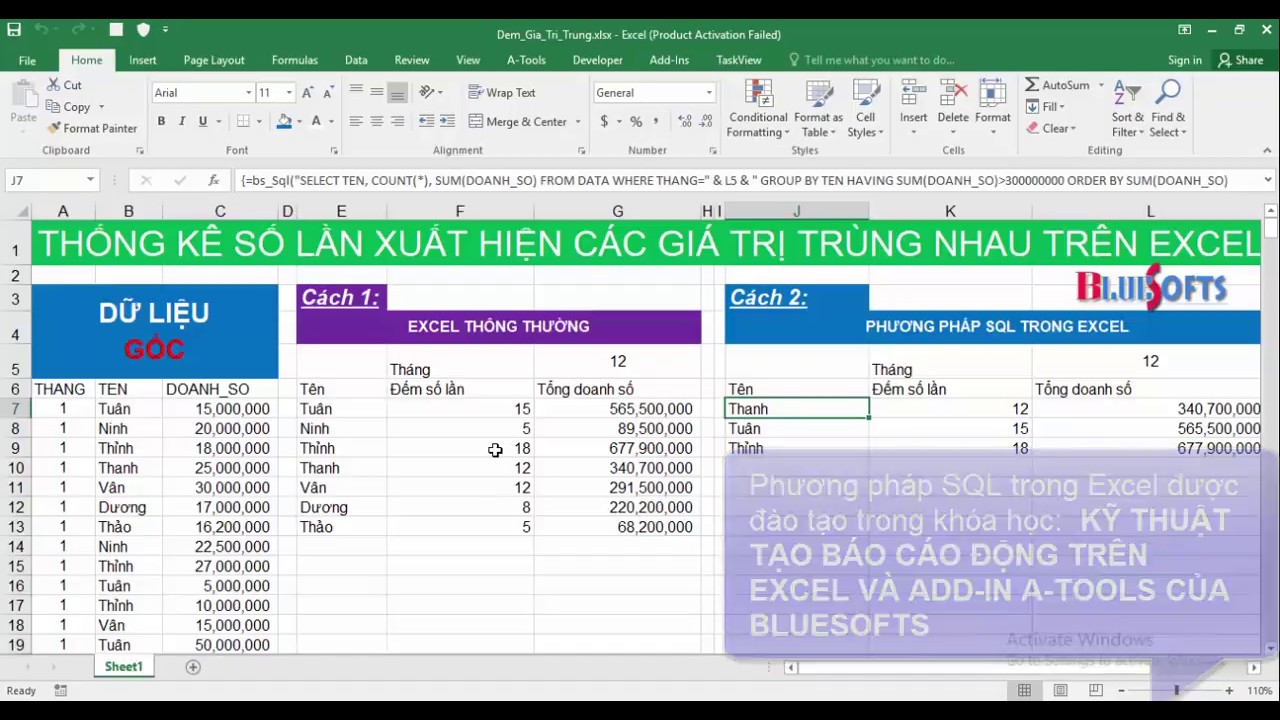
Task: Open the File tab
Action: click(x=27, y=60)
